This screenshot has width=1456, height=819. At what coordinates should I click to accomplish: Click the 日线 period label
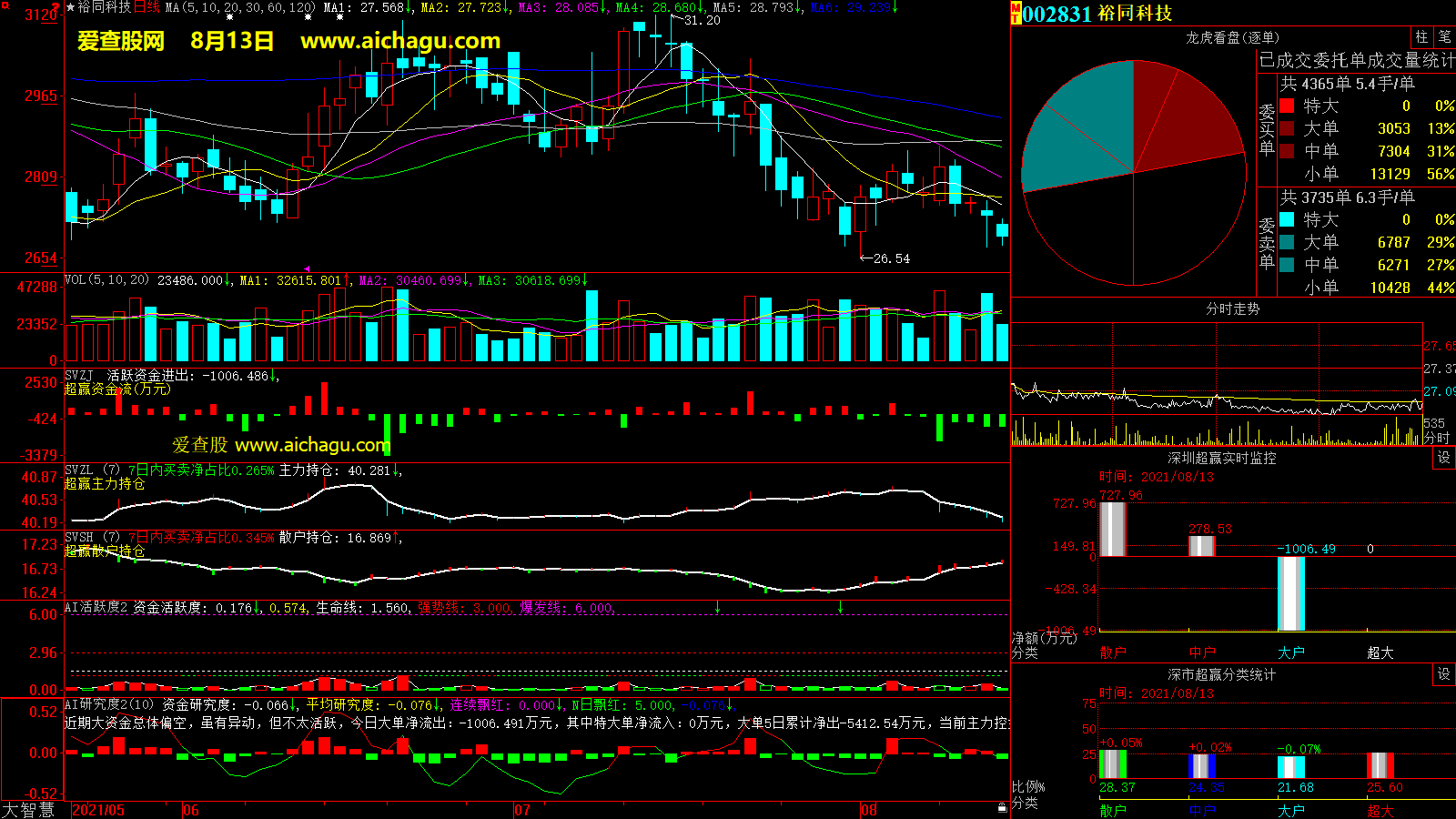pos(147,7)
